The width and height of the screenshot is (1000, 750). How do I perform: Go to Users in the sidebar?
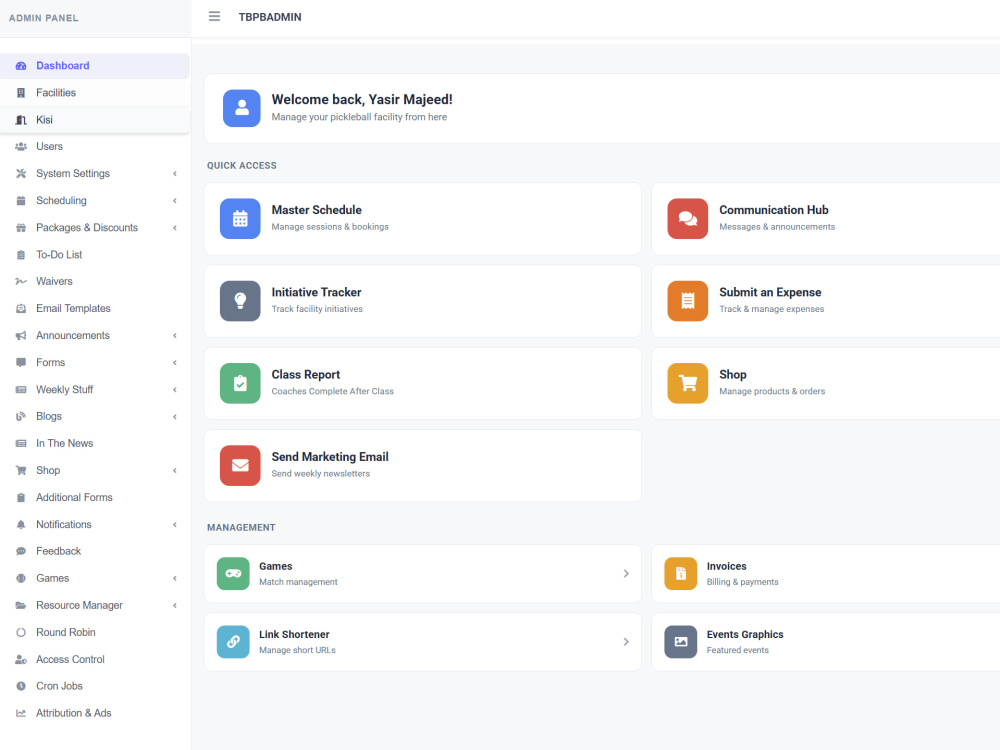(94, 147)
